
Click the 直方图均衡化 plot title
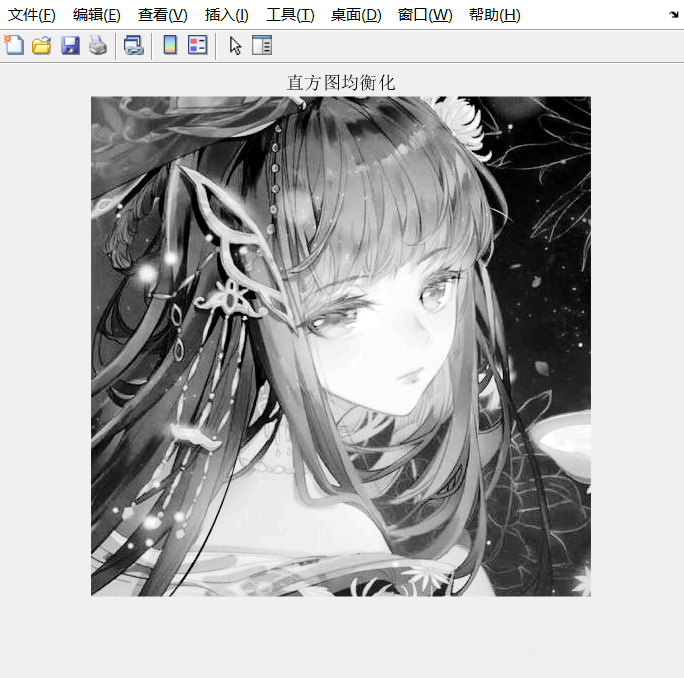[341, 82]
